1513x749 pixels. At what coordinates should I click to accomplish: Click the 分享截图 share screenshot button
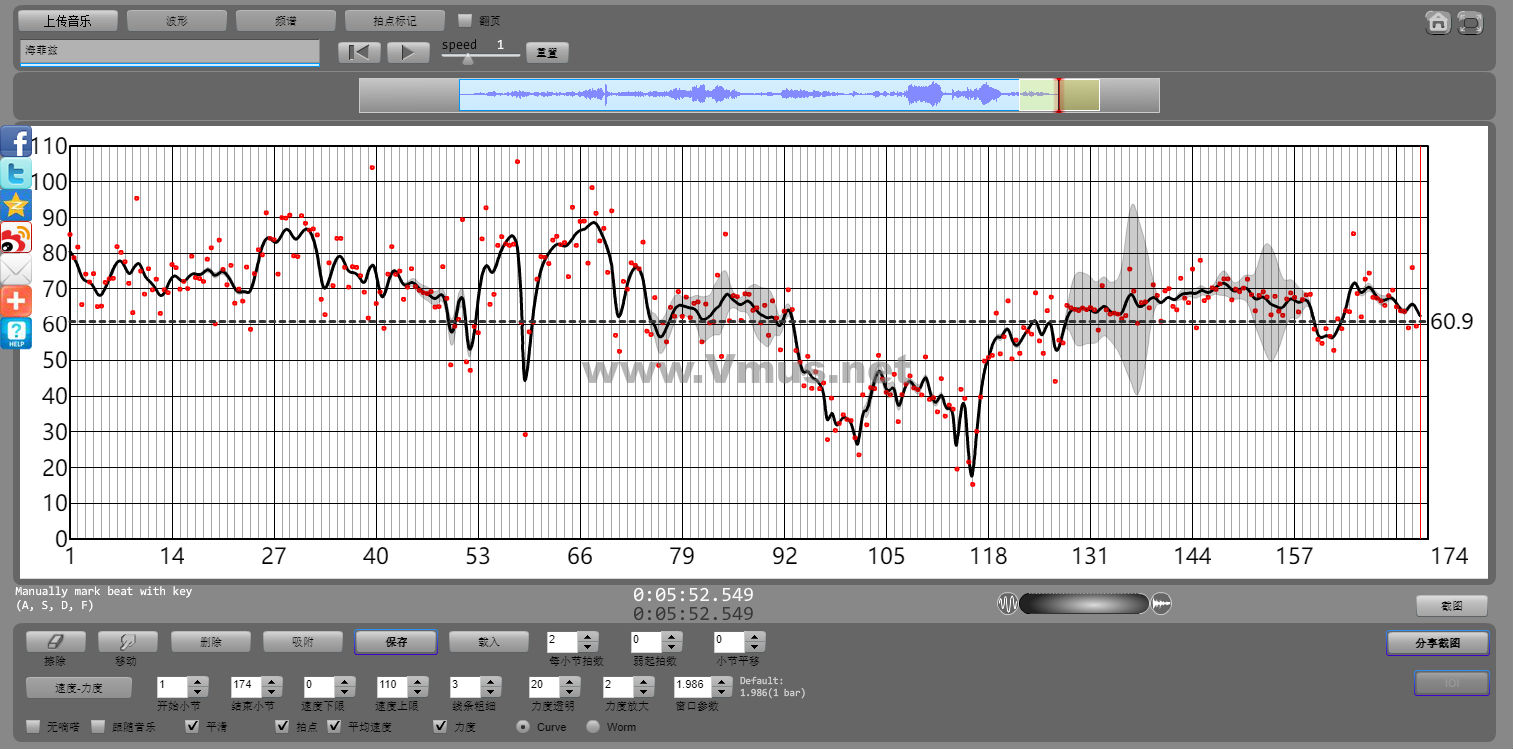[x=1437, y=643]
